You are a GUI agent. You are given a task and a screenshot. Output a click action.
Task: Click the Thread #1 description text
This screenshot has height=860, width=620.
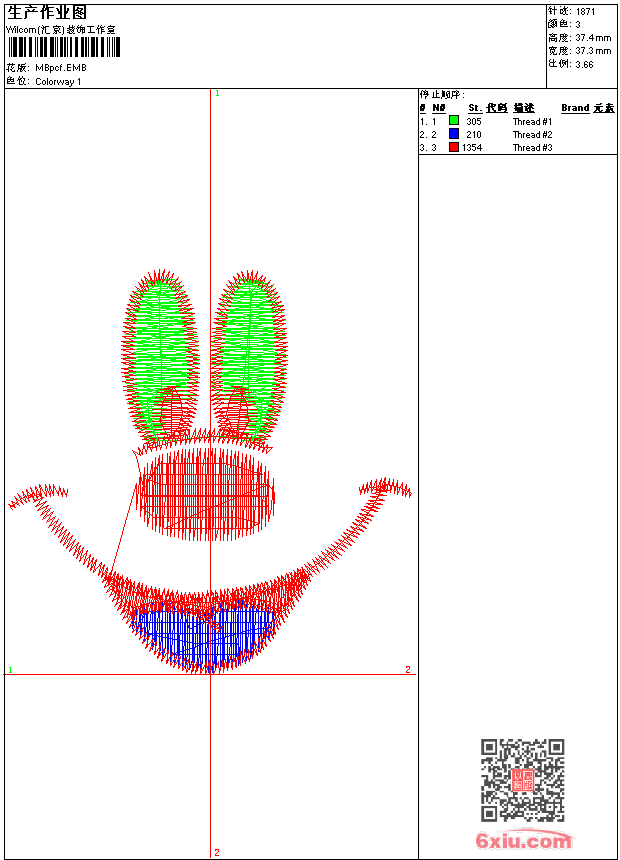coord(532,121)
